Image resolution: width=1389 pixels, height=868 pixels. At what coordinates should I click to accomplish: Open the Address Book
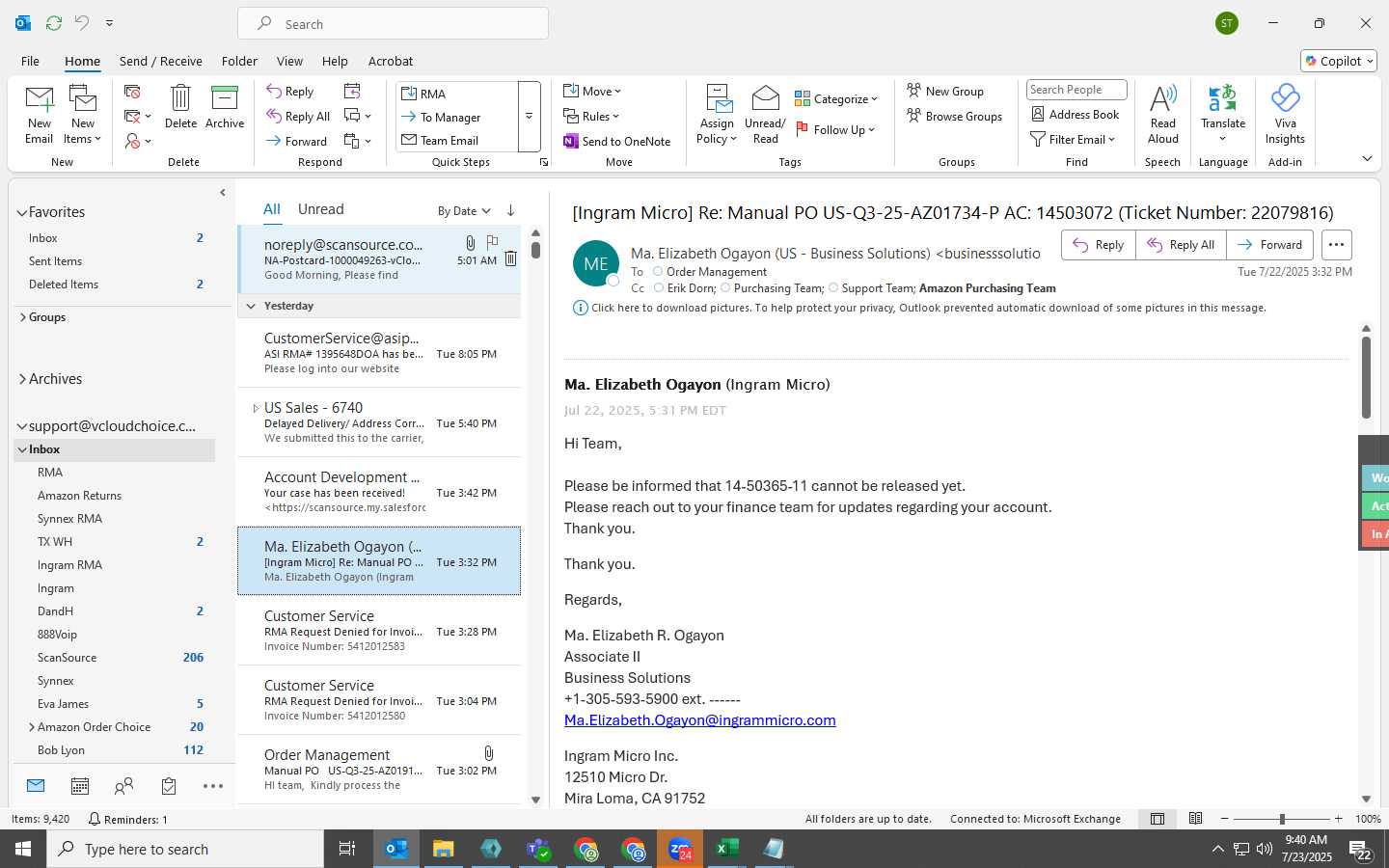click(1076, 114)
